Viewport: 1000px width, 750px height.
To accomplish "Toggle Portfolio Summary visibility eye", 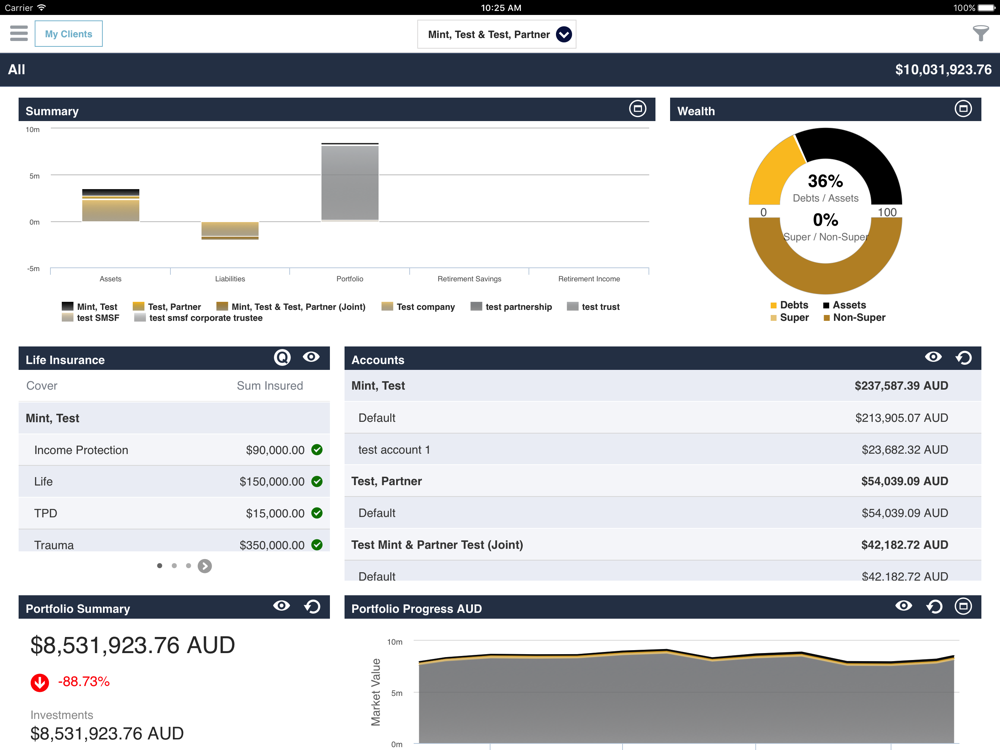I will 282,607.
